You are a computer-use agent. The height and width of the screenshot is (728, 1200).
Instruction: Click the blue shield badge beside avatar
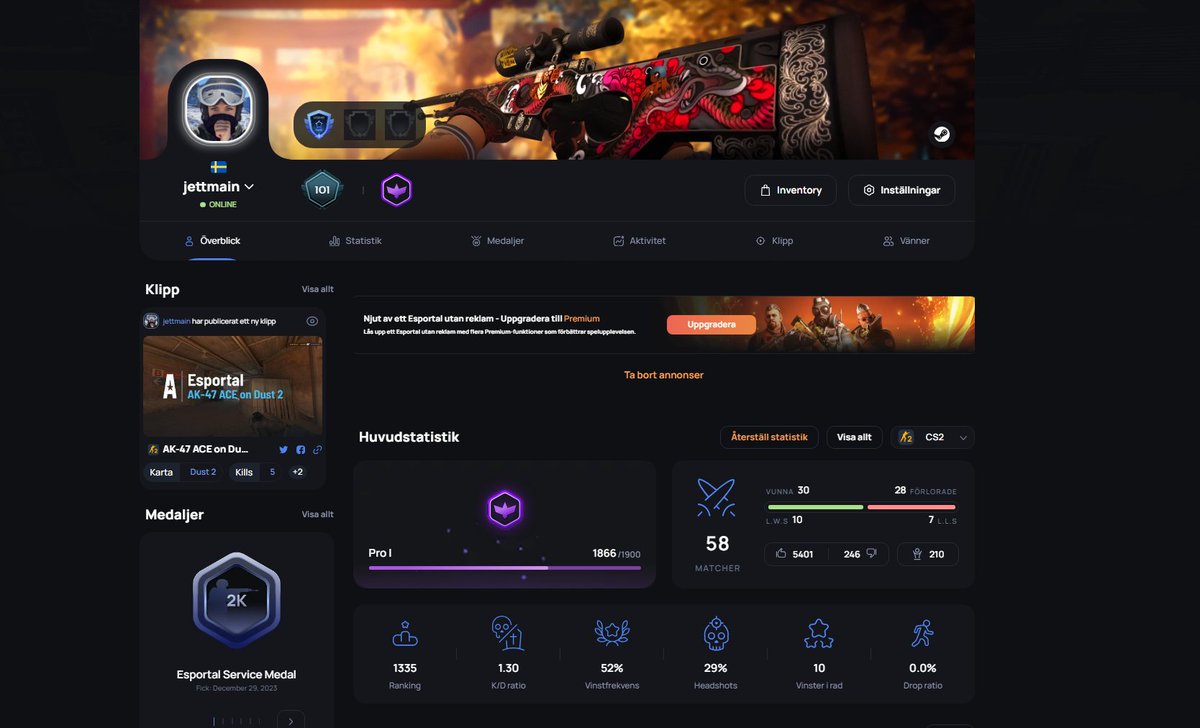(x=318, y=125)
